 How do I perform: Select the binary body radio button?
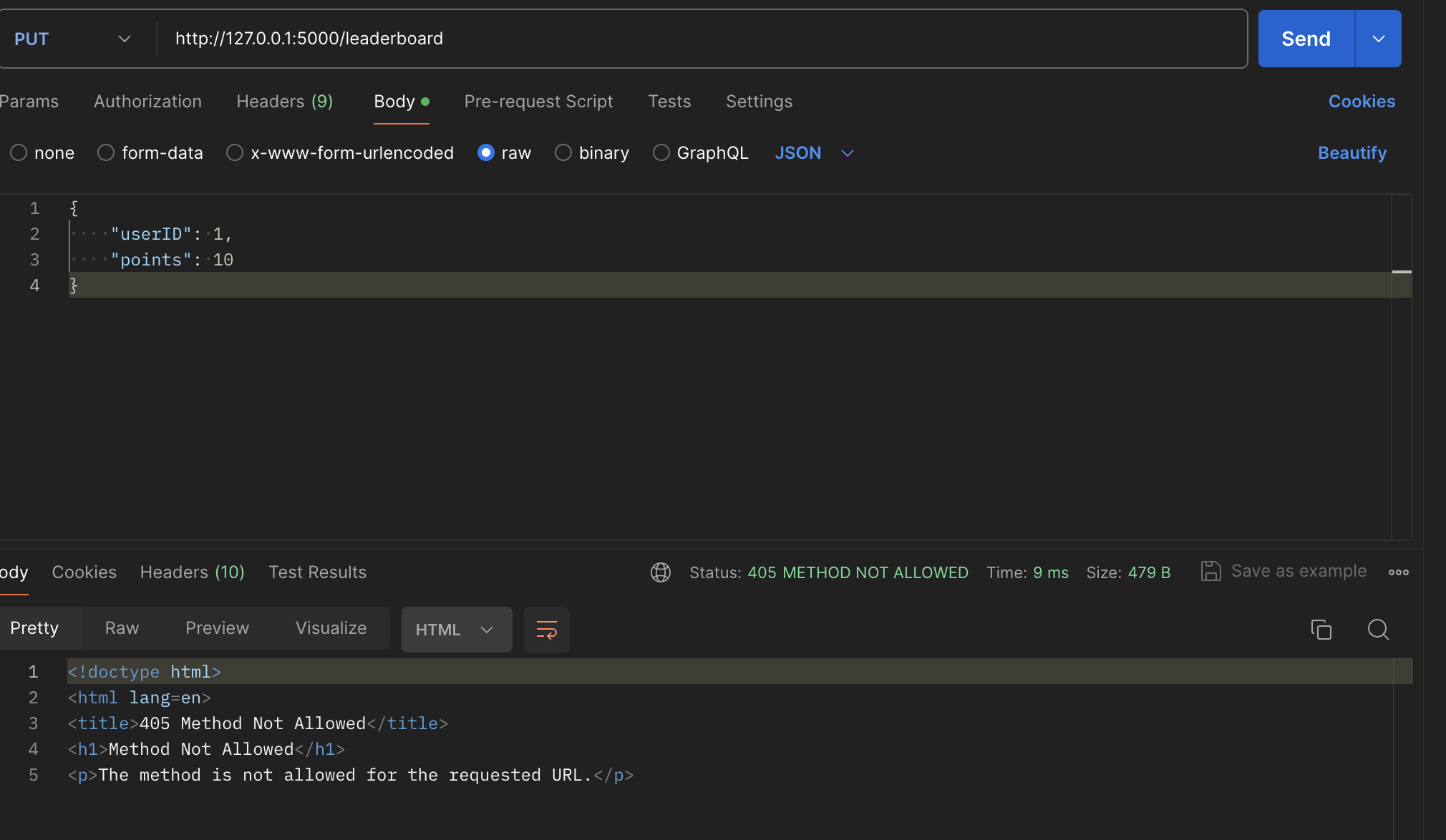point(563,153)
